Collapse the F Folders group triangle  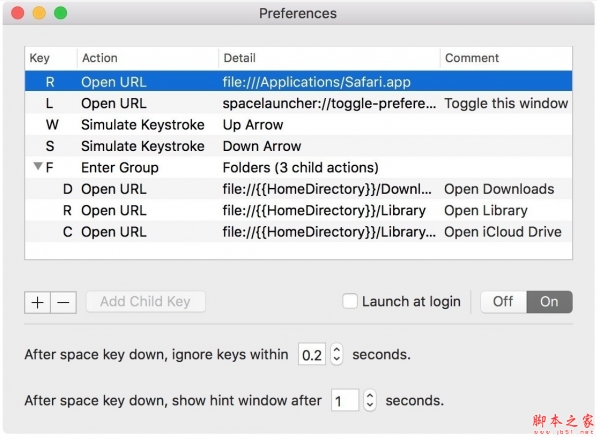[x=38, y=167]
